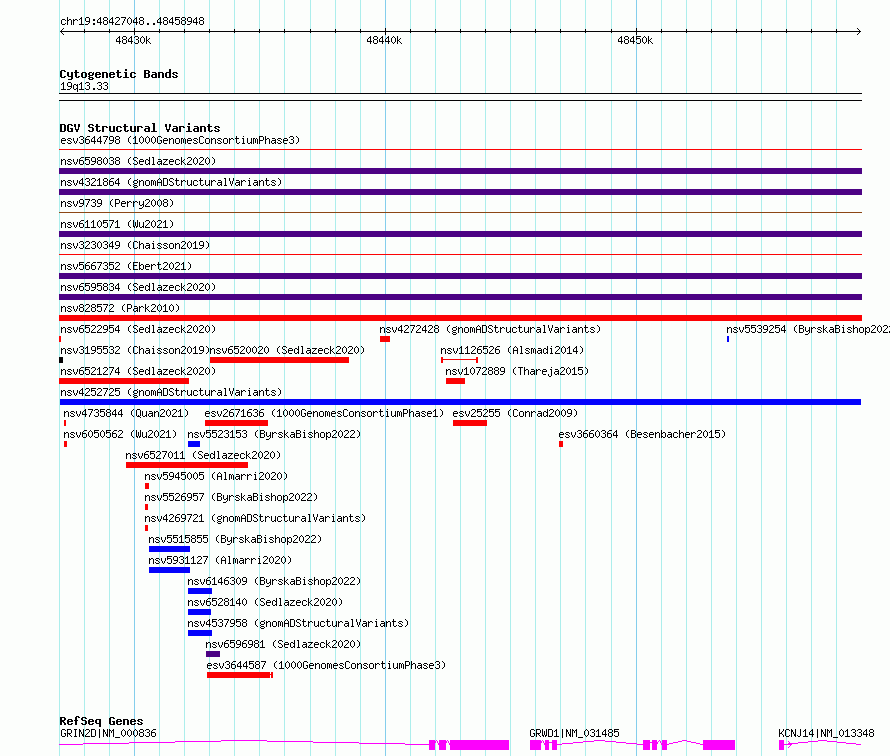This screenshot has height=756, width=890.
Task: Click the red nsv828572 Park2010 bar
Action: [x=460, y=318]
